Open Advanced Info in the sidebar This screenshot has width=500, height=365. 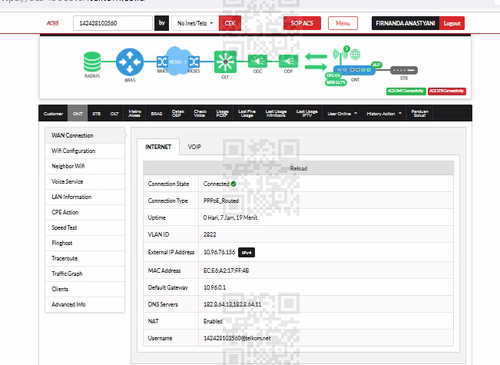[x=85, y=304]
